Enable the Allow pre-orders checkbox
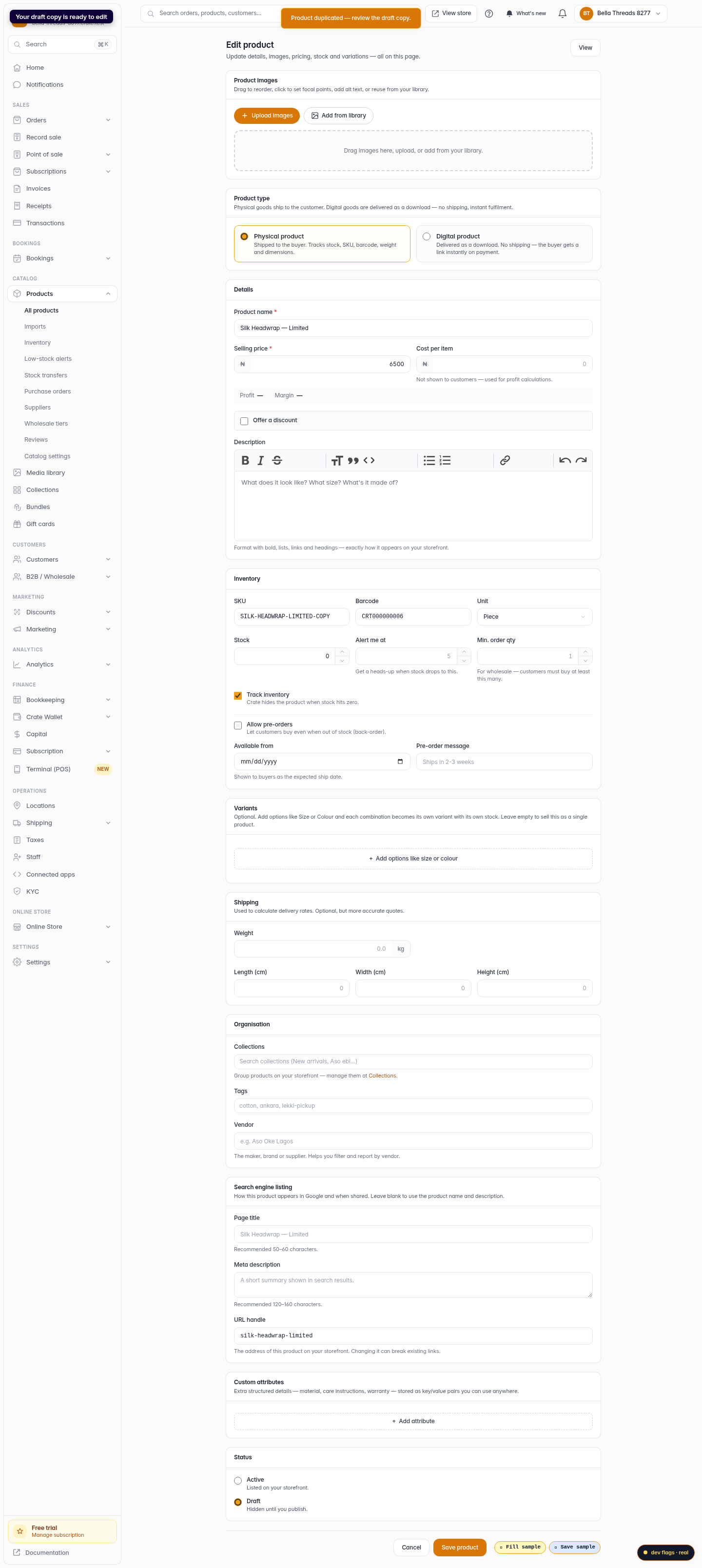Image resolution: width=702 pixels, height=1568 pixels. [238, 725]
